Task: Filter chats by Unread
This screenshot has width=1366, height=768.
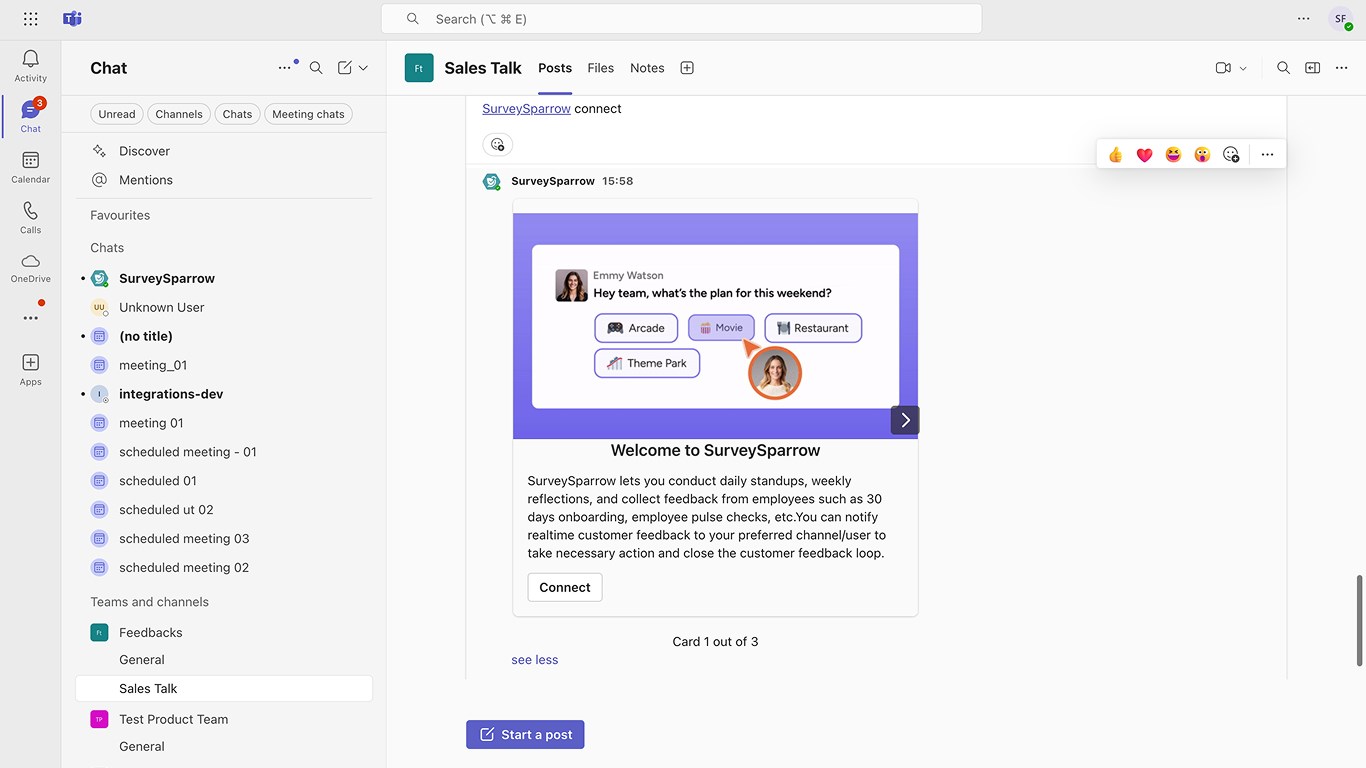Action: coord(117,114)
